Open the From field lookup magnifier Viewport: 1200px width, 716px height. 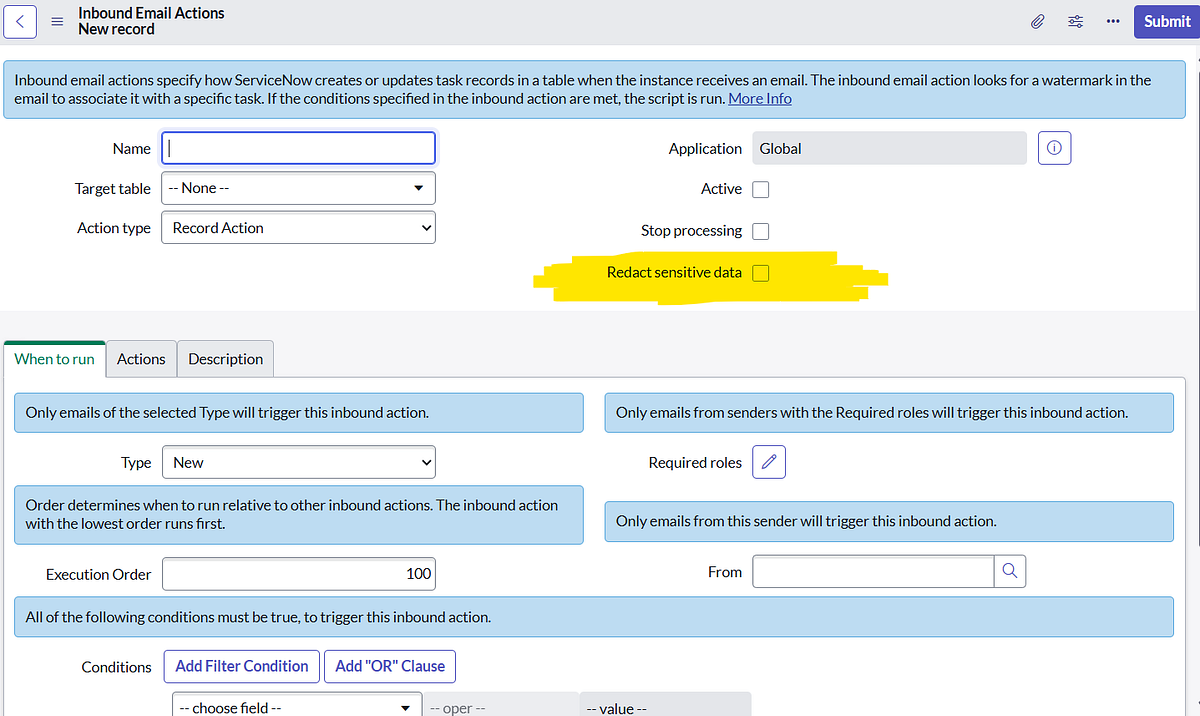coord(1010,571)
